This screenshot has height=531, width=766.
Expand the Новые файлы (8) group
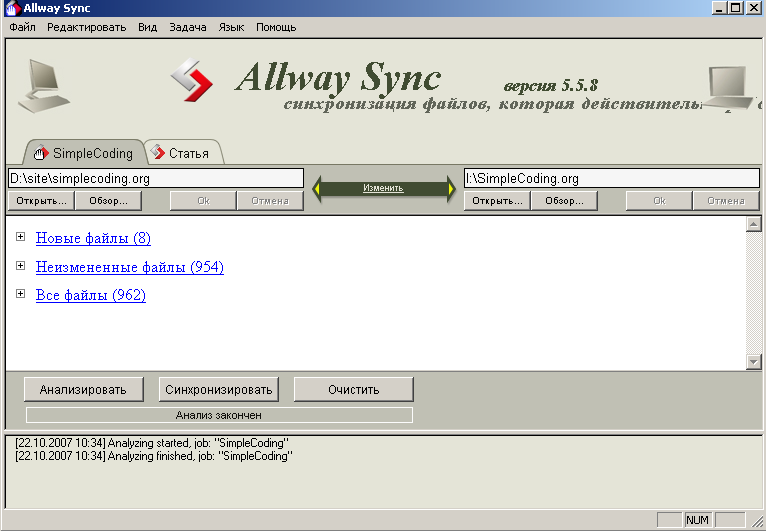(20, 237)
